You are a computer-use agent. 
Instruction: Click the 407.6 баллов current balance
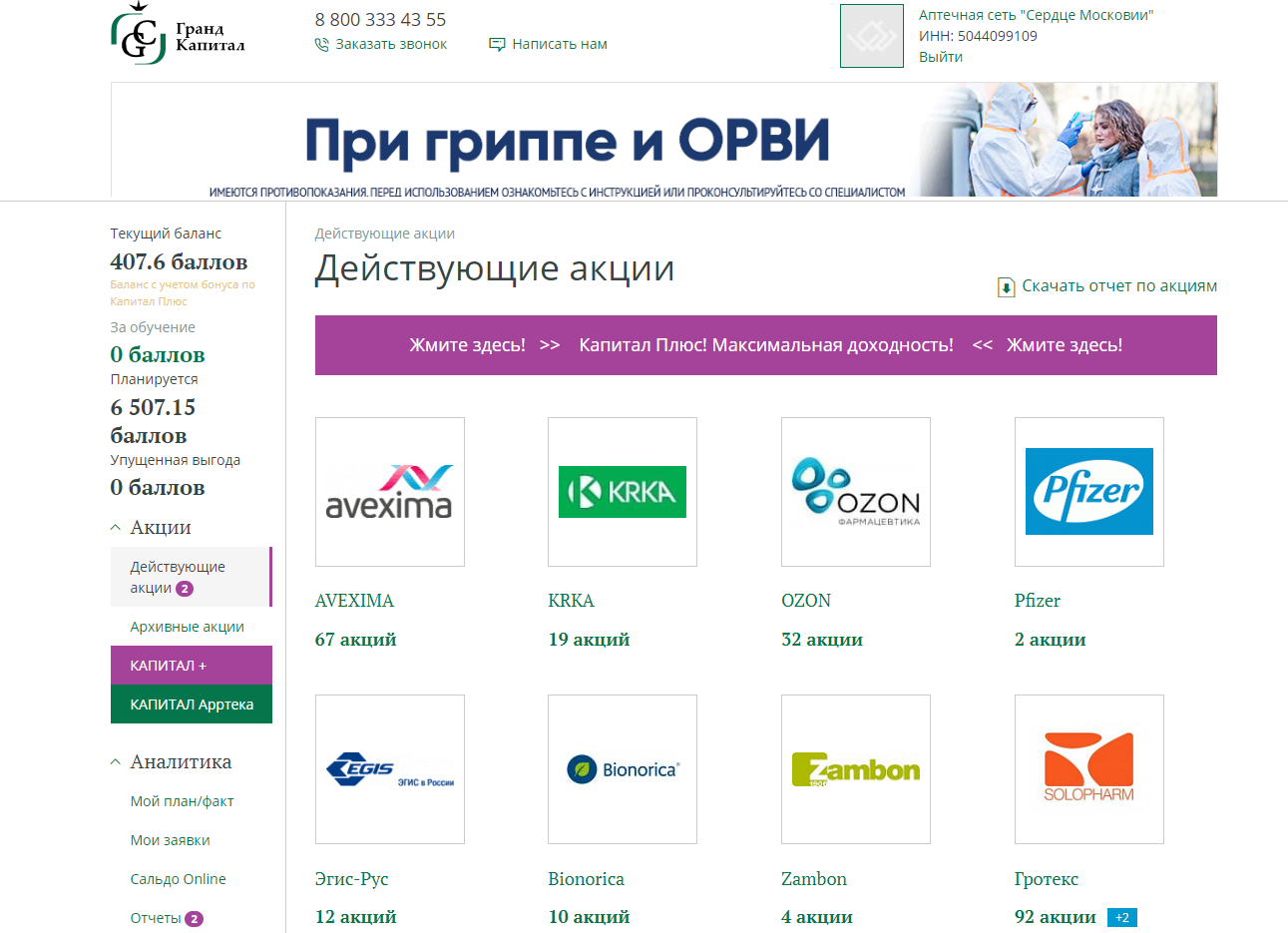(179, 261)
